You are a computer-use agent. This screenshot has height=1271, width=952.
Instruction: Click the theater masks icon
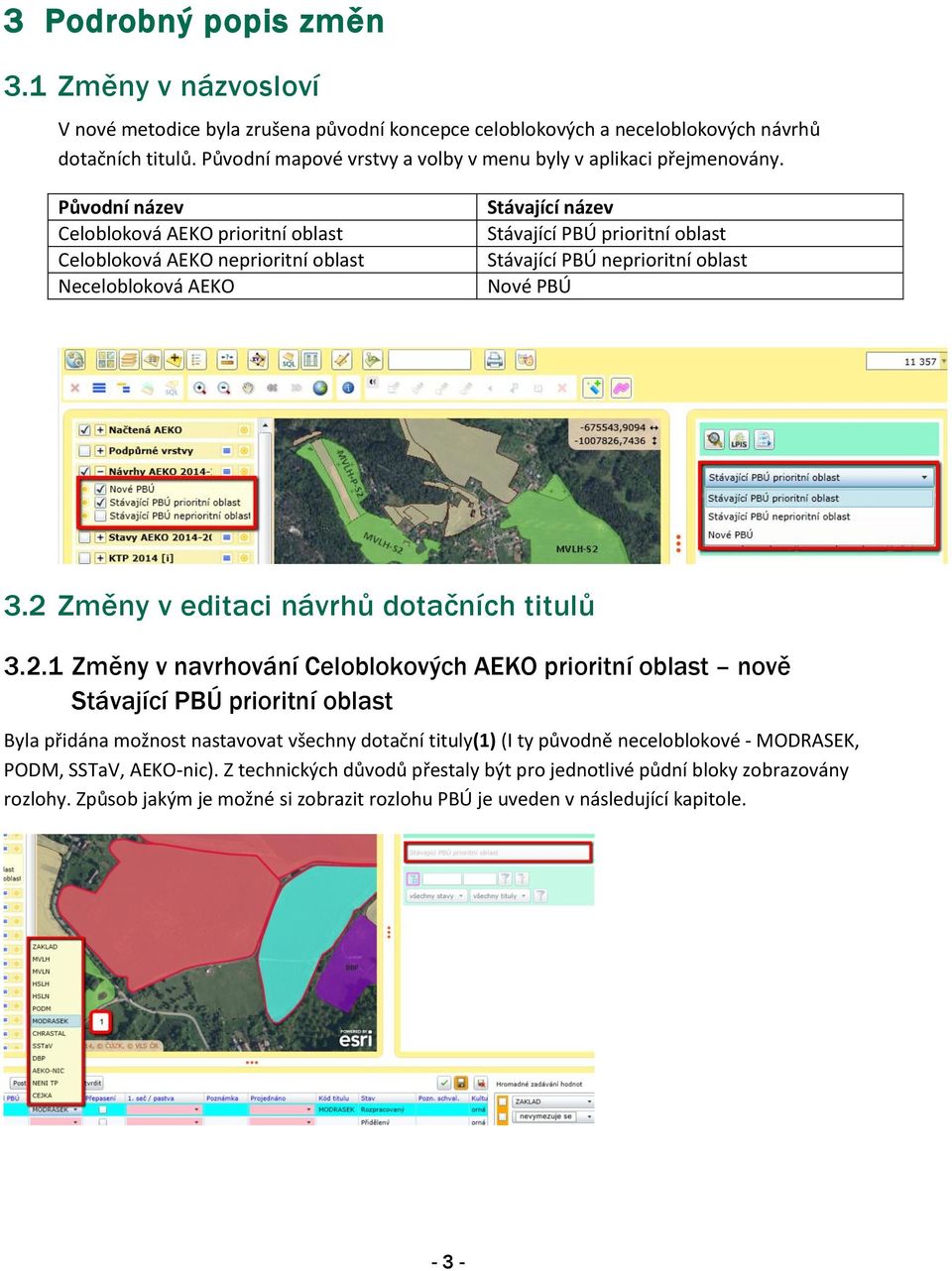pyautogui.click(x=526, y=359)
